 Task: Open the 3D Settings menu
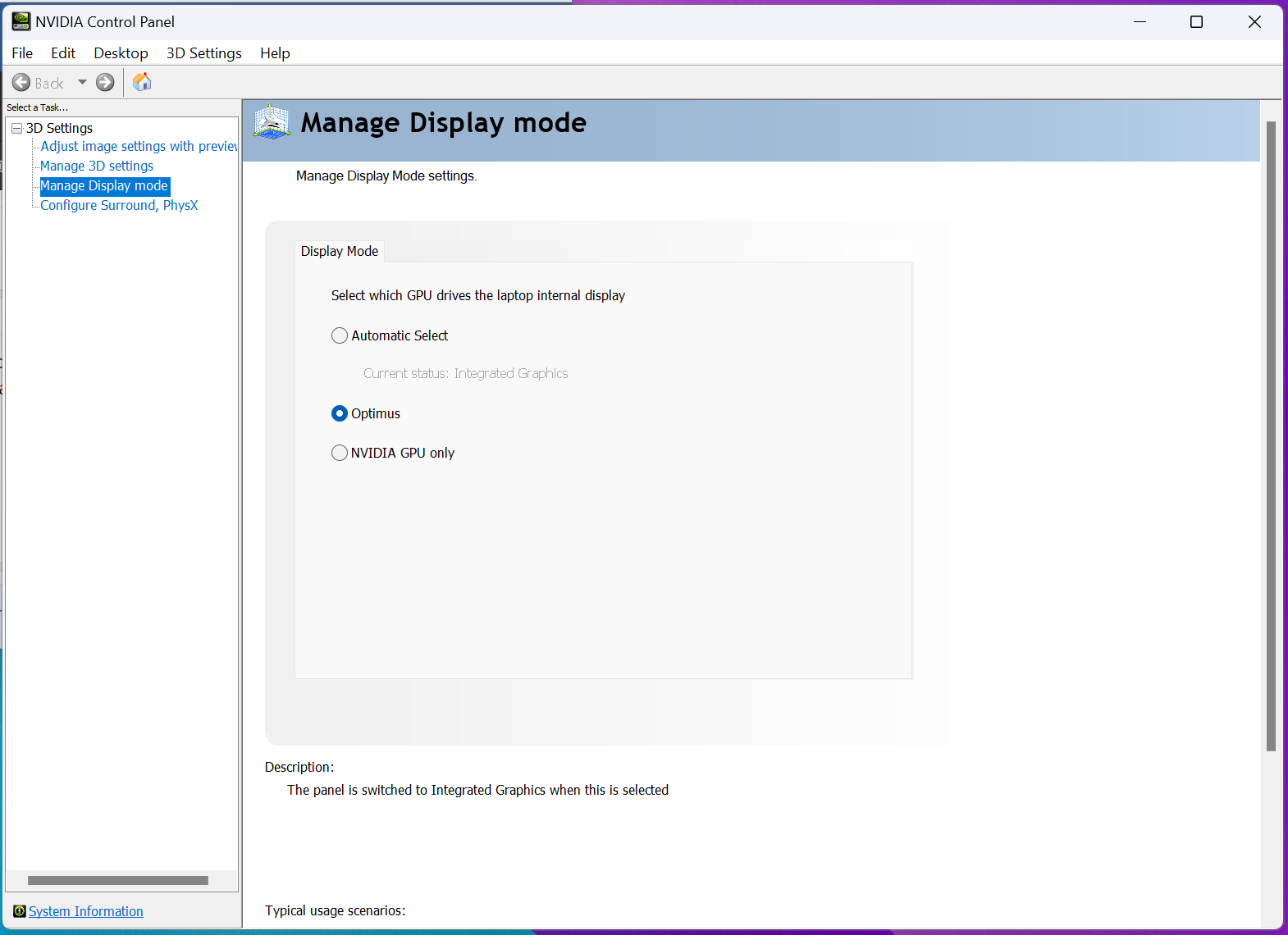[x=204, y=52]
